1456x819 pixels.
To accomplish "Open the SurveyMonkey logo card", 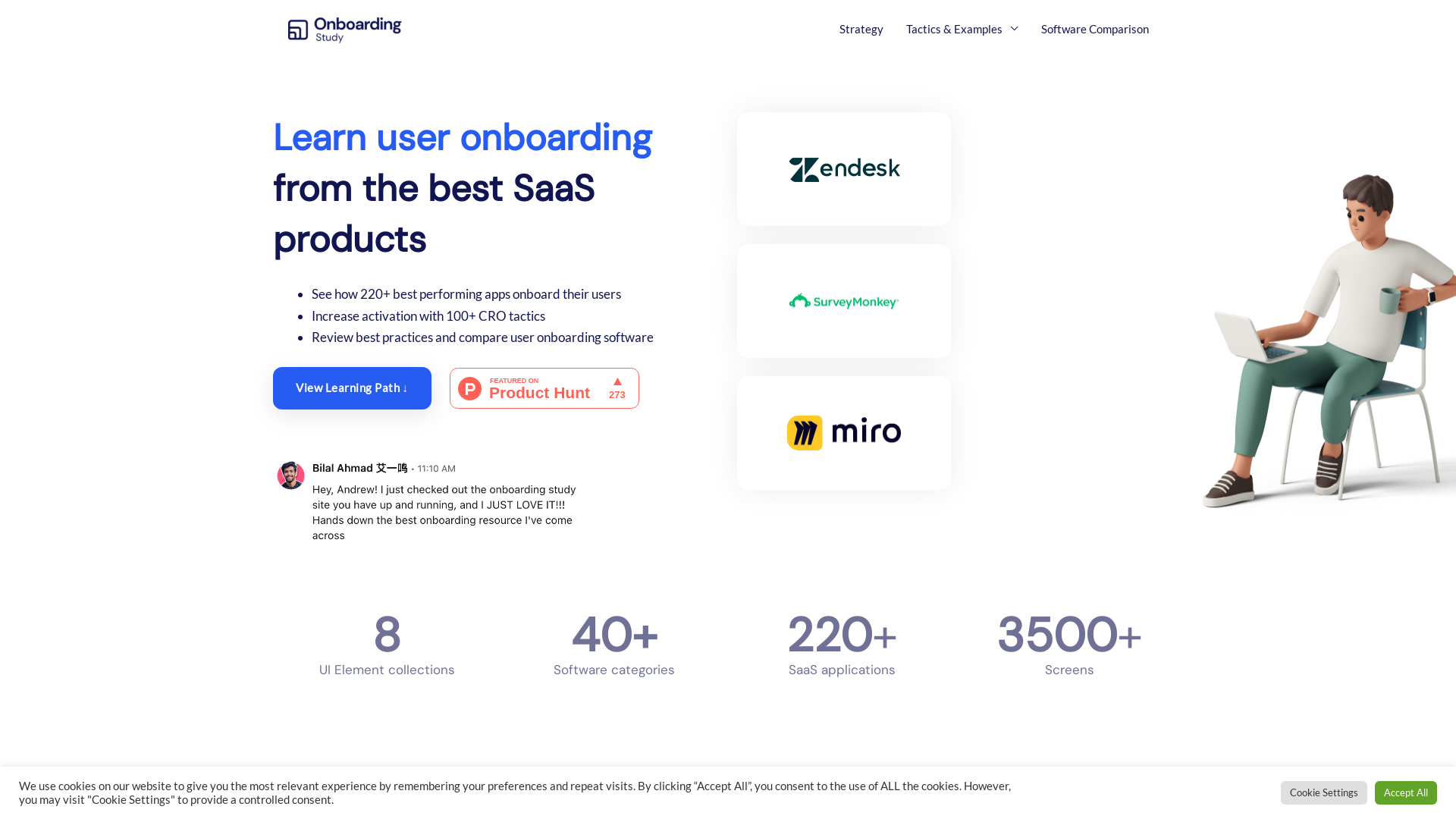I will tap(843, 301).
